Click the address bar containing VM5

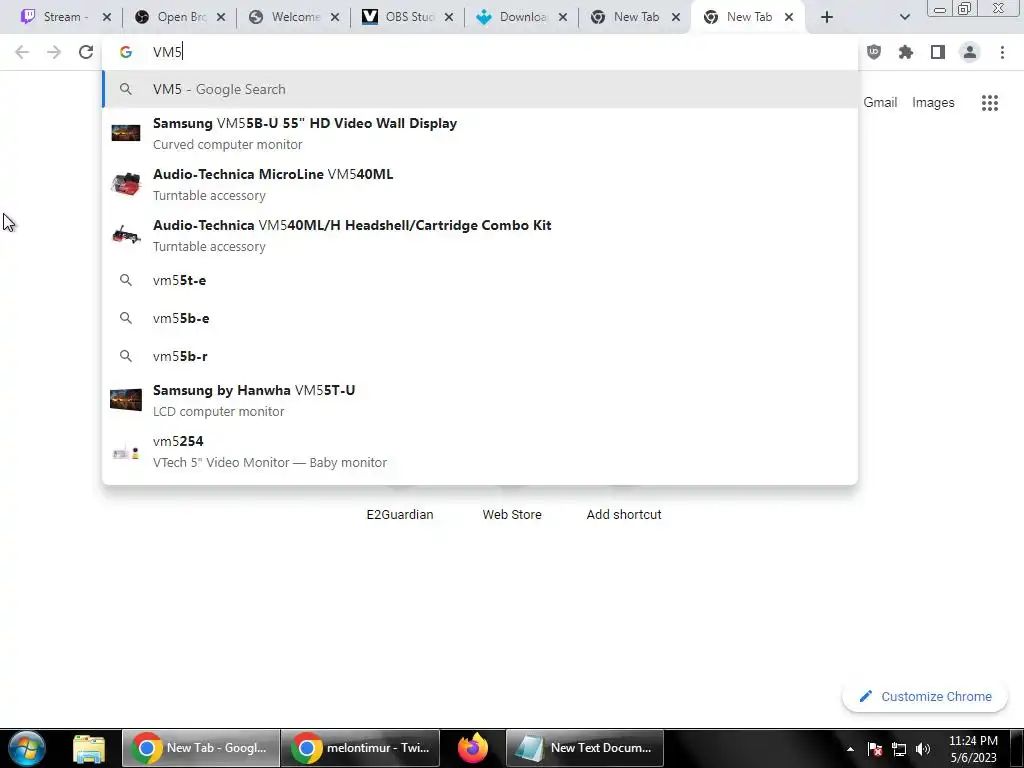[480, 52]
